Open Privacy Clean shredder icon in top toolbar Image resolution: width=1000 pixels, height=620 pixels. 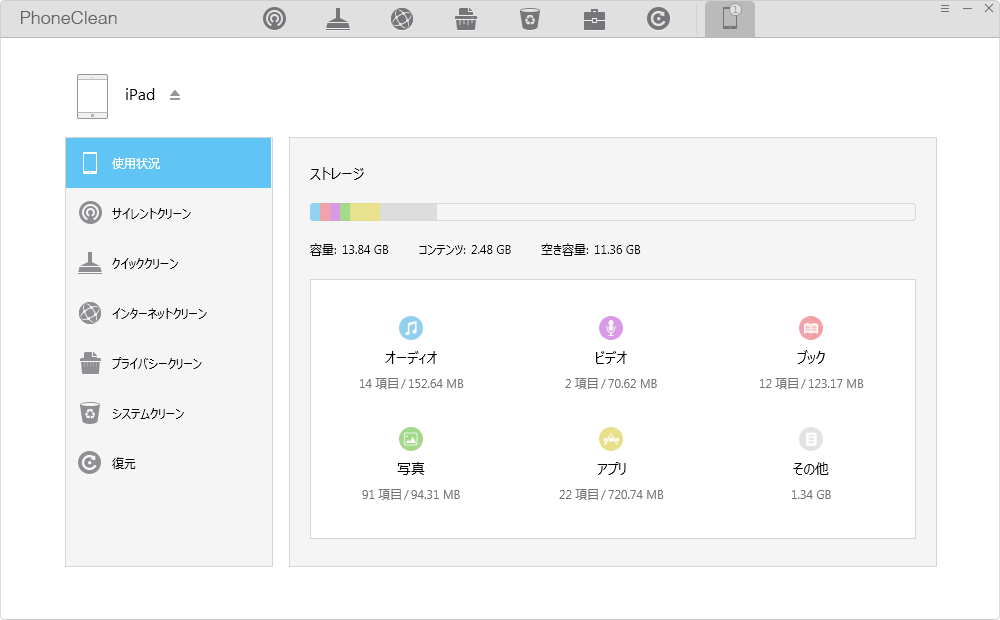[x=466, y=18]
